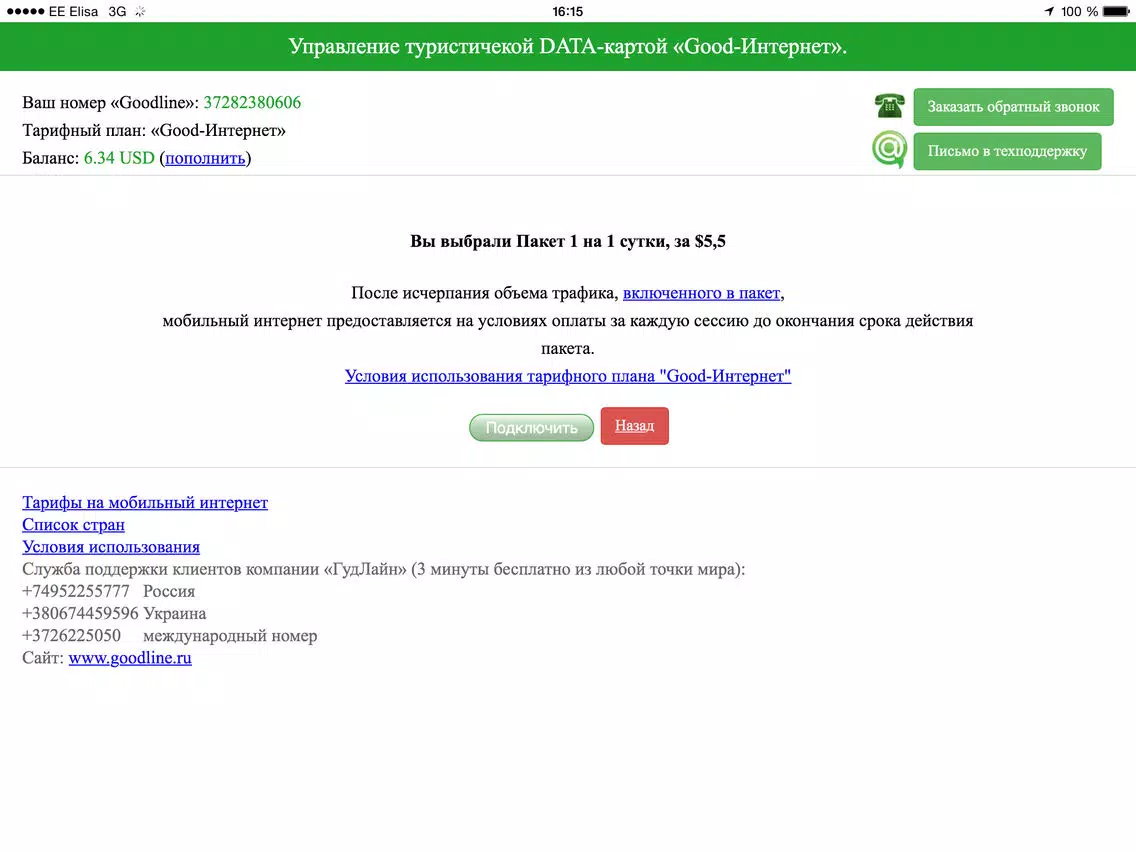Viewport: 1136px width, 852px height.
Task: Click the green header title banner
Action: [x=568, y=46]
